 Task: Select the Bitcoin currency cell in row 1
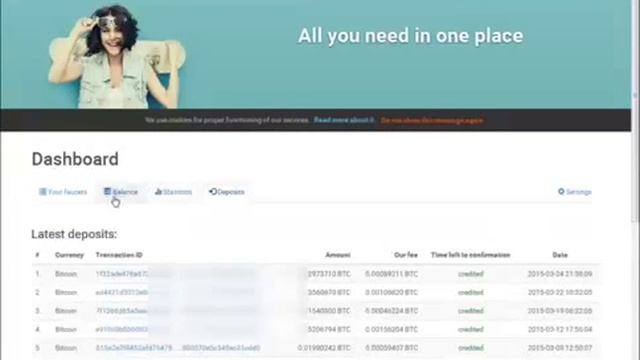point(66,274)
